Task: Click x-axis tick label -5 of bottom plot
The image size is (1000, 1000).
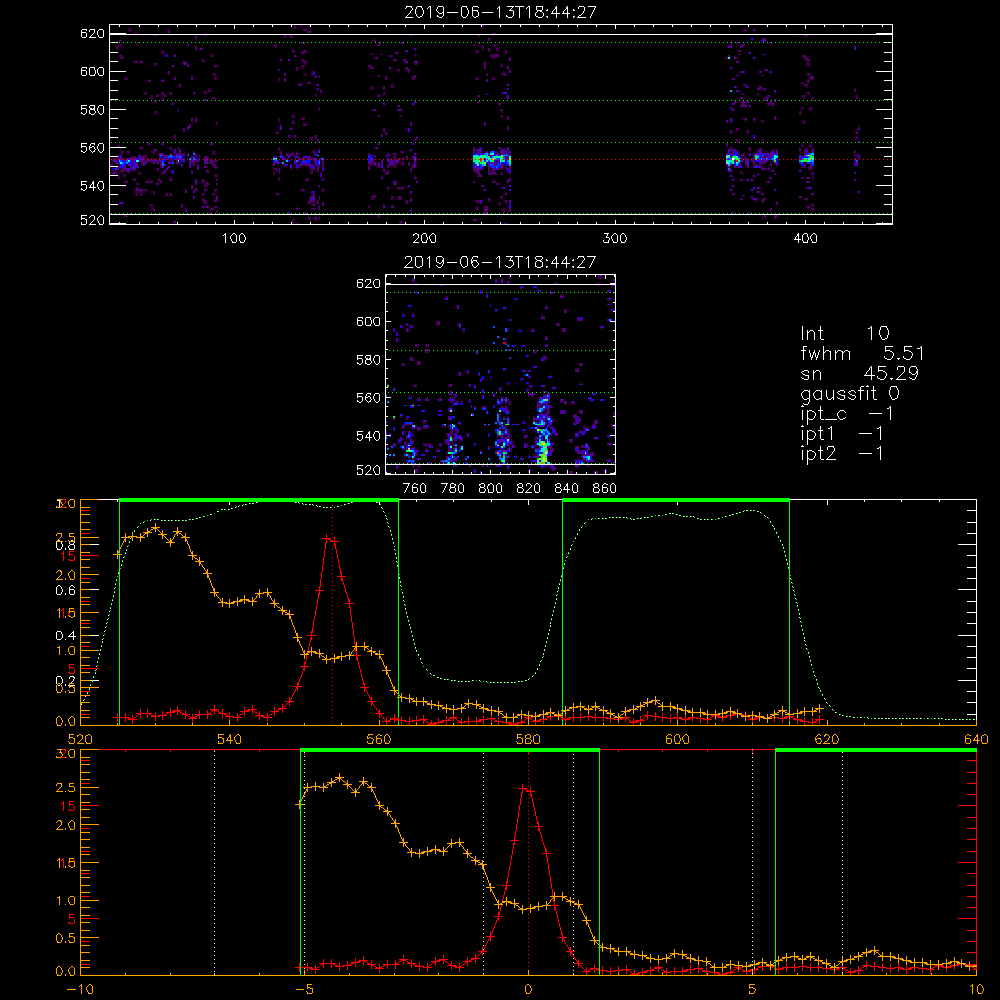Action: coord(305,989)
